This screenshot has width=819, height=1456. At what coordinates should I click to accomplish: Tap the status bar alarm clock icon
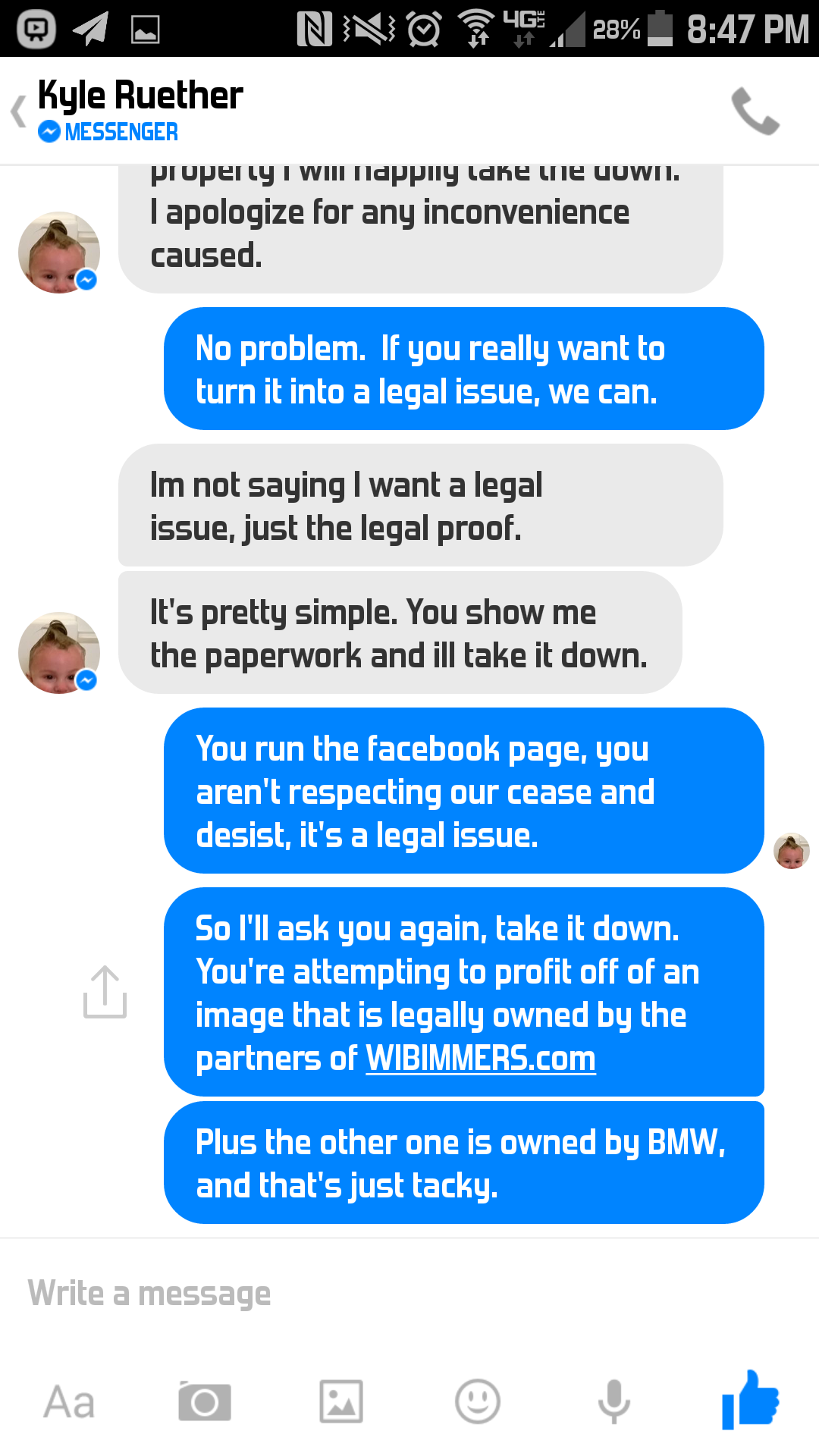click(x=424, y=30)
